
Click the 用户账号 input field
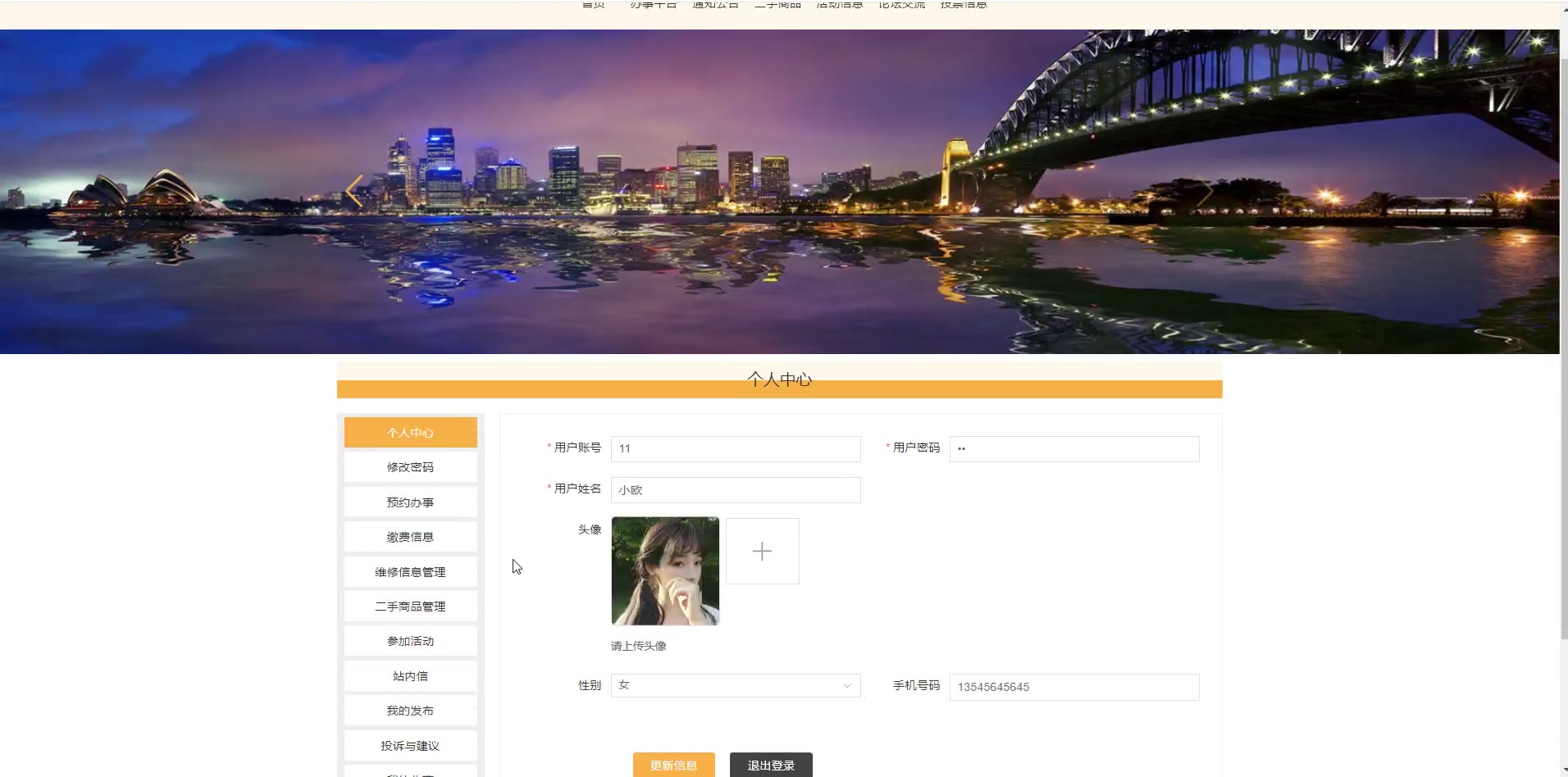[x=735, y=448]
